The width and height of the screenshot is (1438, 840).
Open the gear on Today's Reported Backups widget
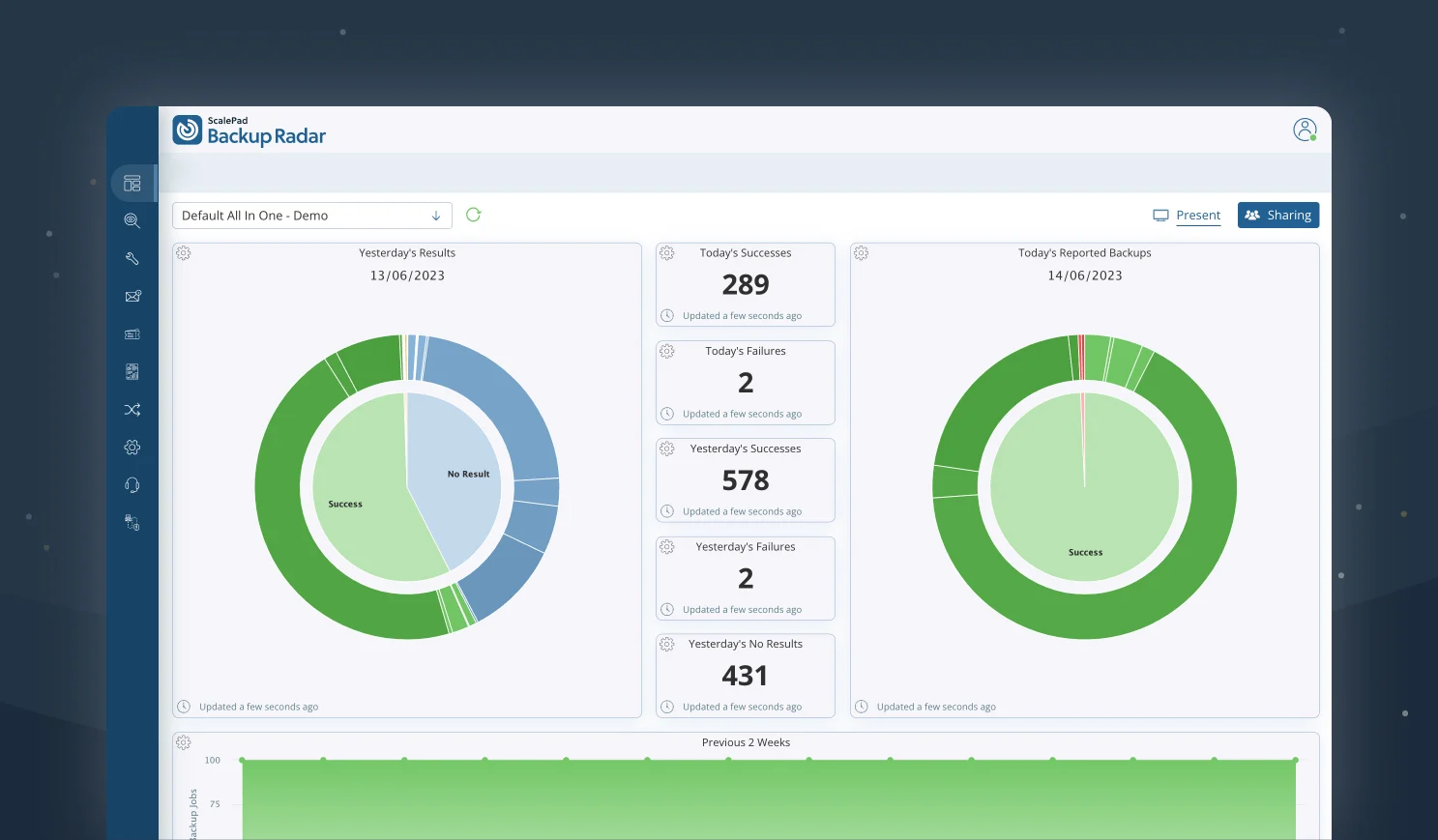[x=861, y=252]
